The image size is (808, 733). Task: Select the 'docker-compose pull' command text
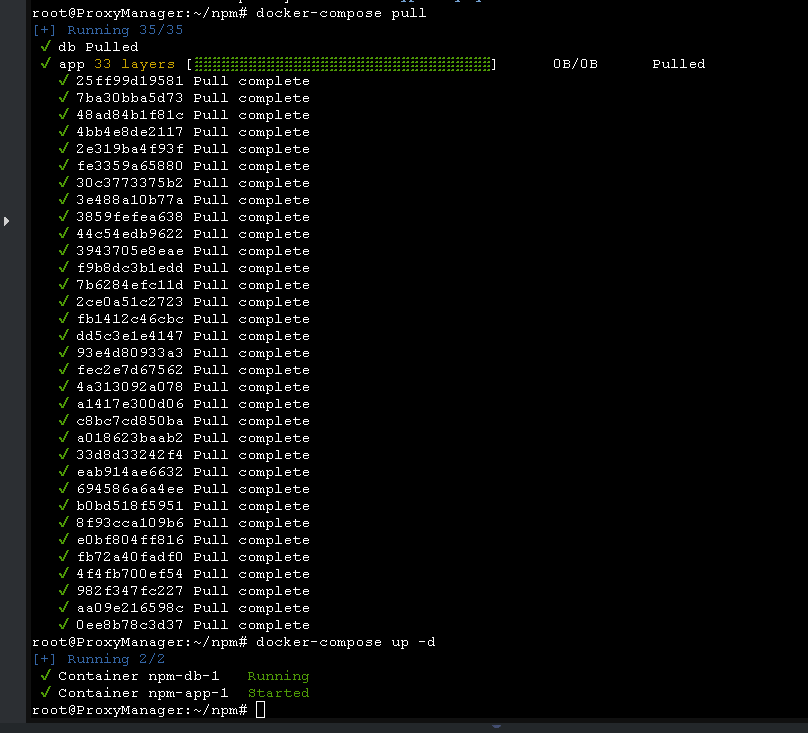(x=341, y=13)
